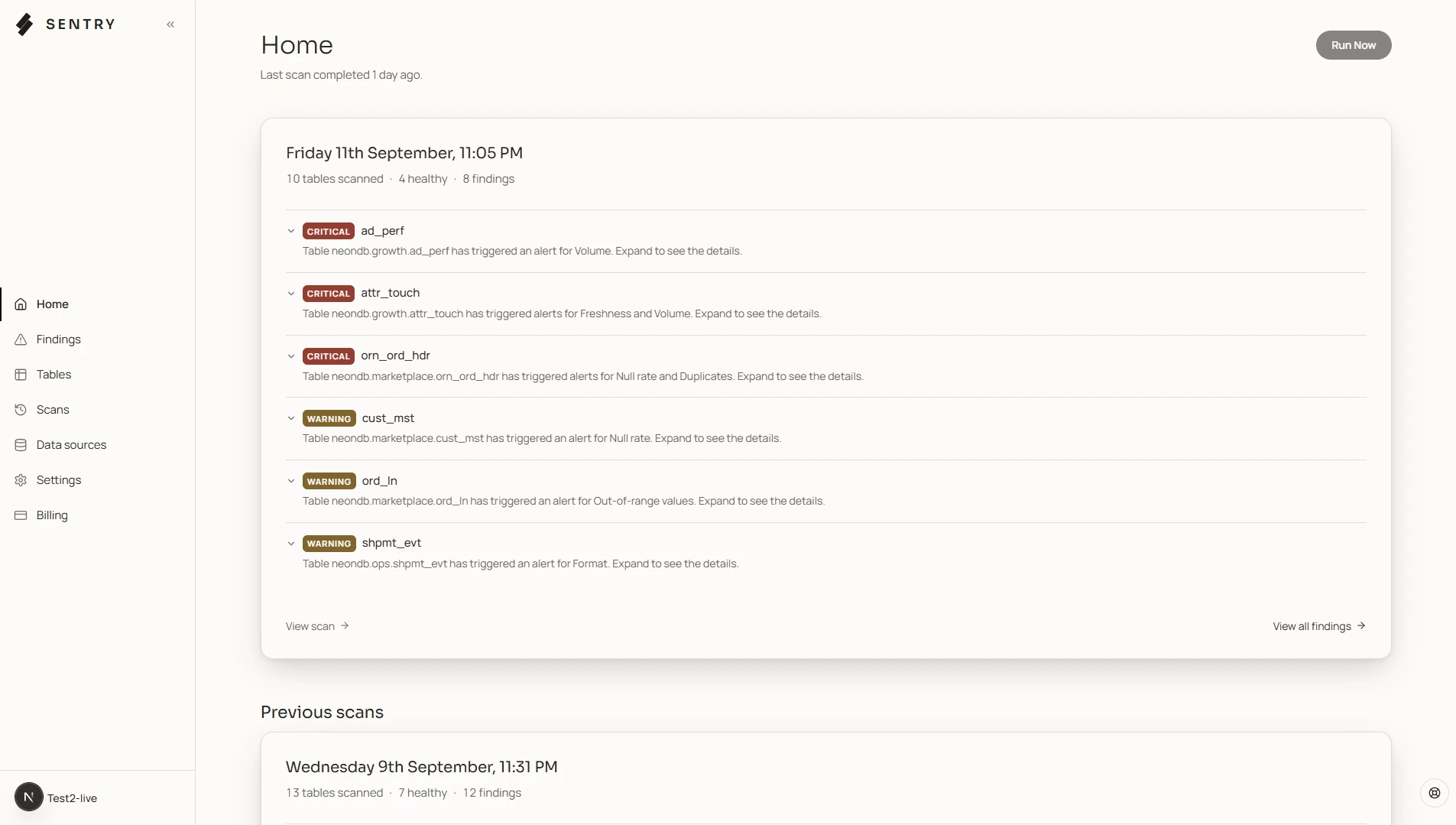The height and width of the screenshot is (825, 1456).
Task: Click the arrow icon beside View scan
Action: pyautogui.click(x=345, y=625)
